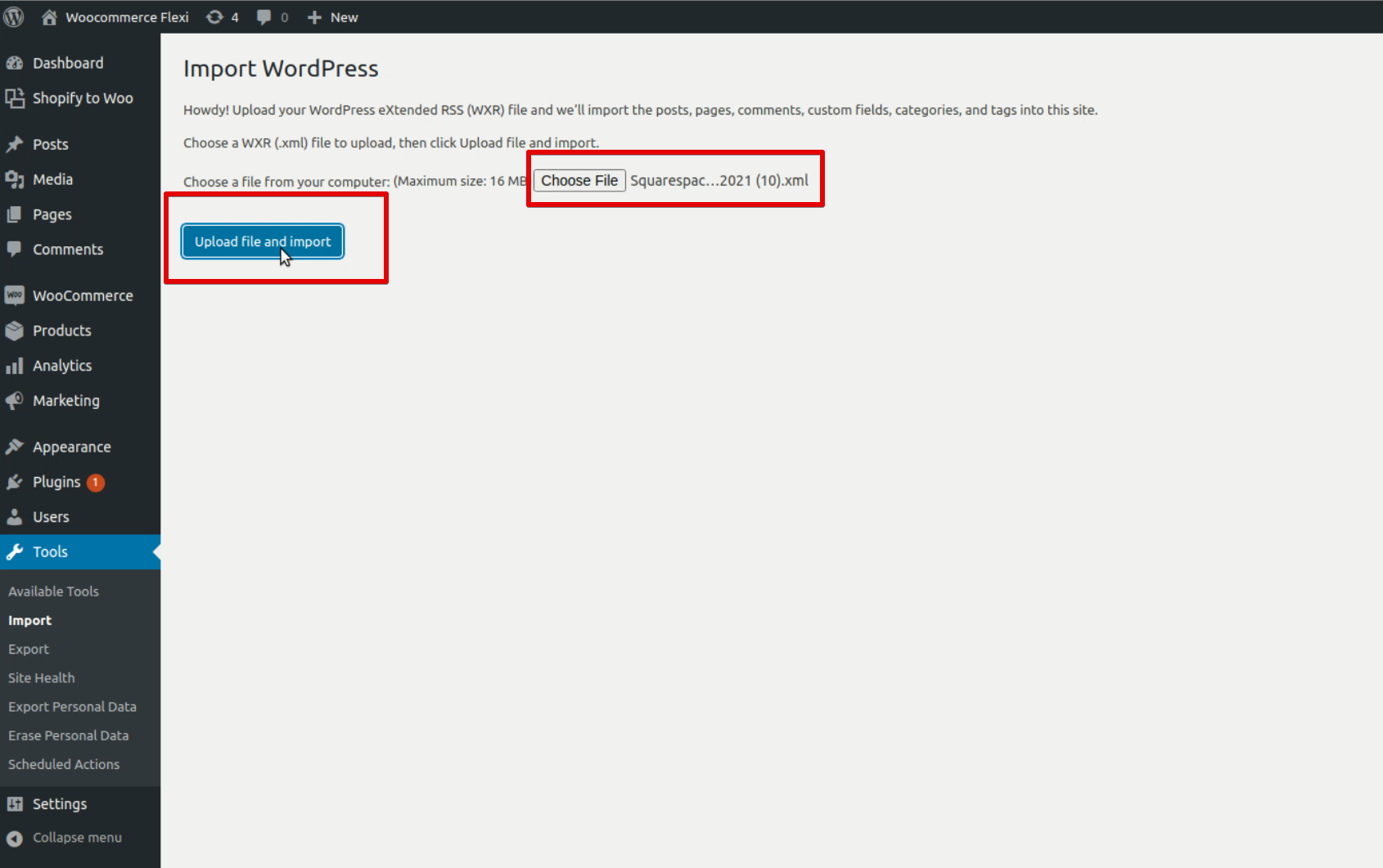
Task: Click the Appearance paintbrush icon
Action: click(15, 447)
